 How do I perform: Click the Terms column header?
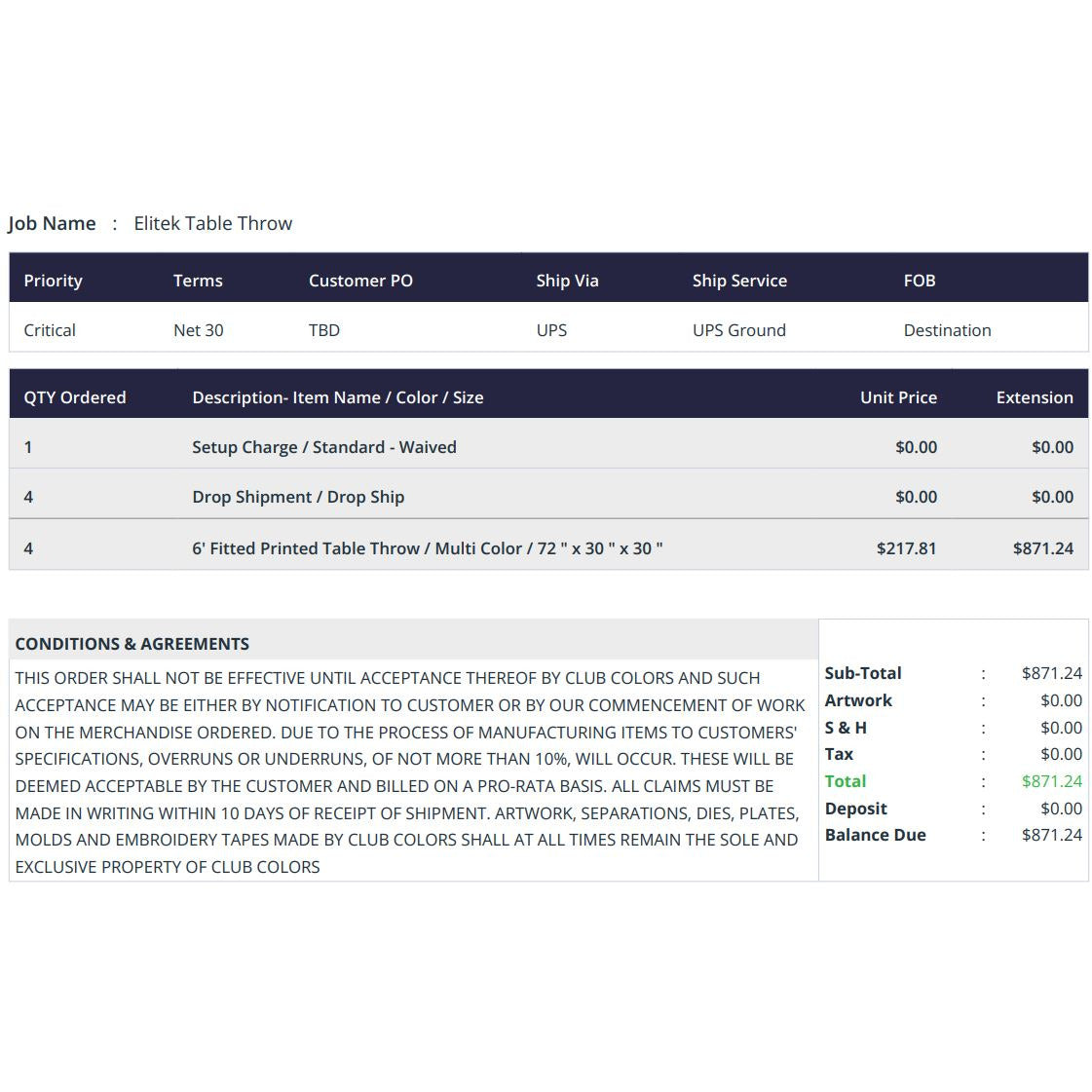(198, 281)
